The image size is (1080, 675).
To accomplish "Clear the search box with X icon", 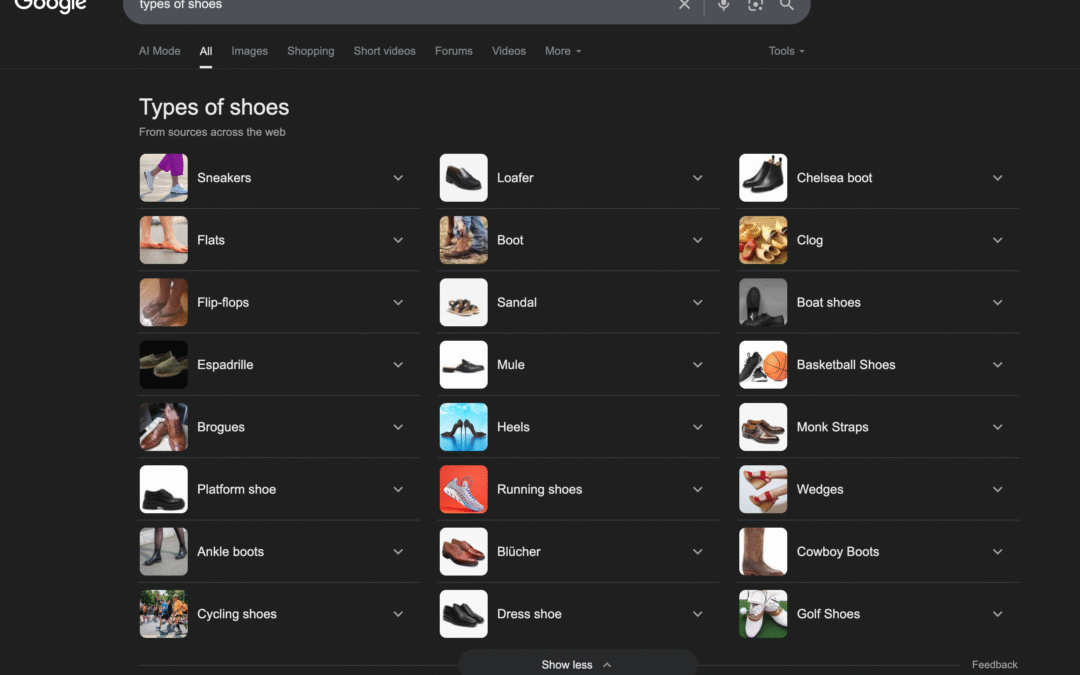I will (x=684, y=5).
